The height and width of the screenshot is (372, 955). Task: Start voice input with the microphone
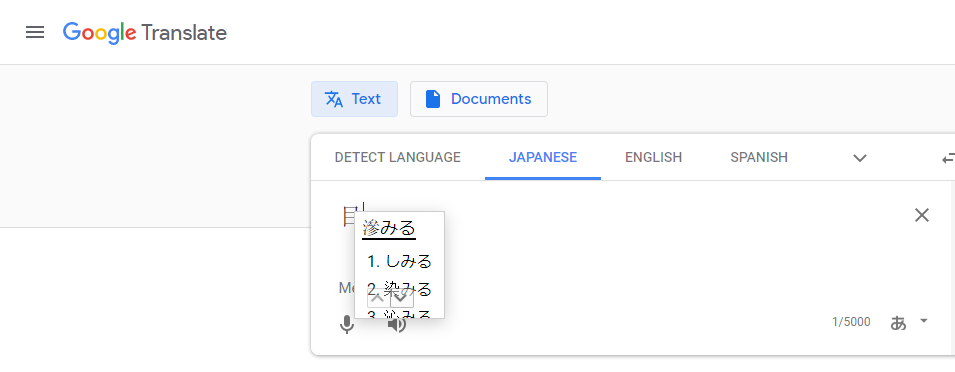point(347,325)
